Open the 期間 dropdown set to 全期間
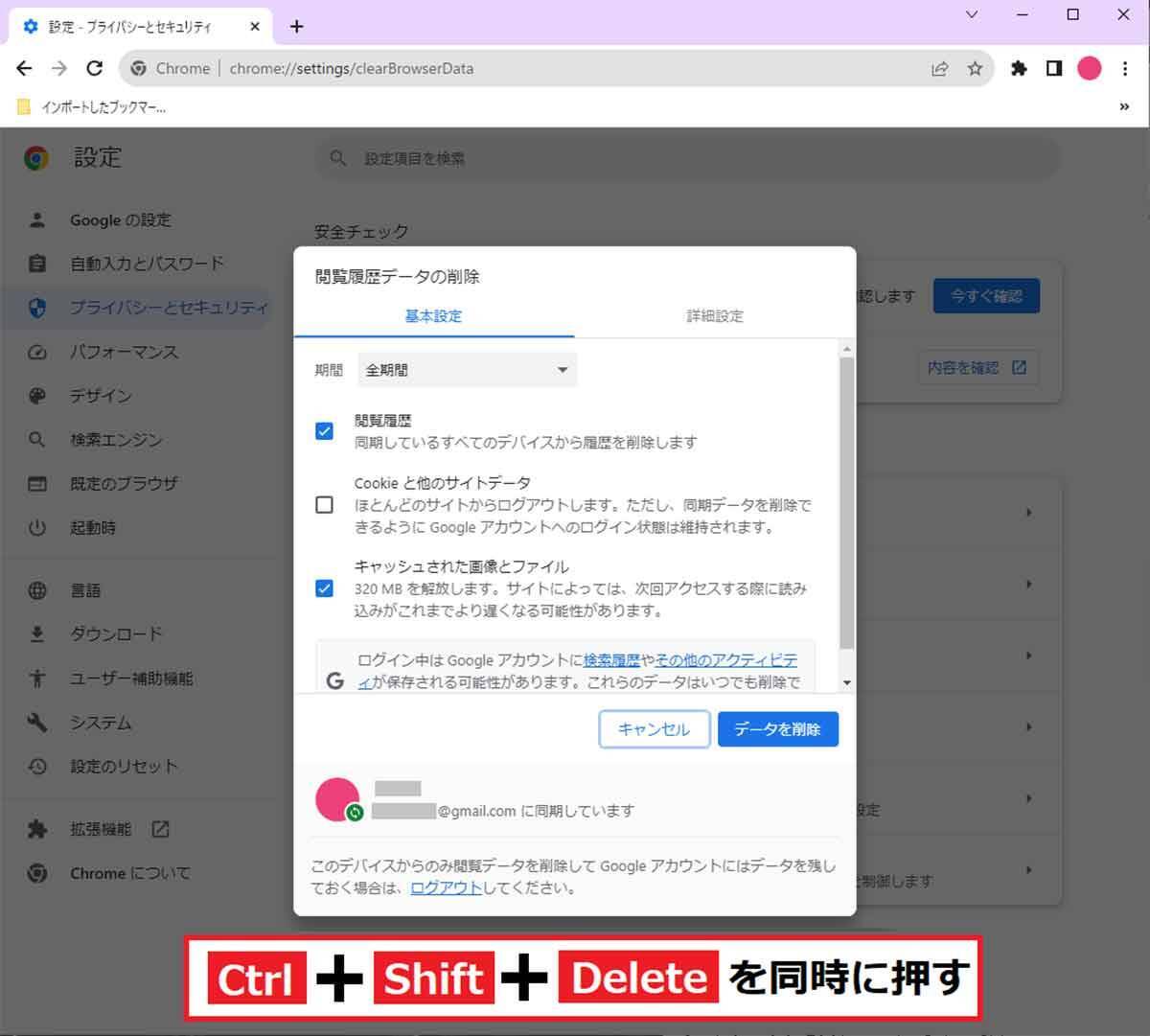 point(467,370)
